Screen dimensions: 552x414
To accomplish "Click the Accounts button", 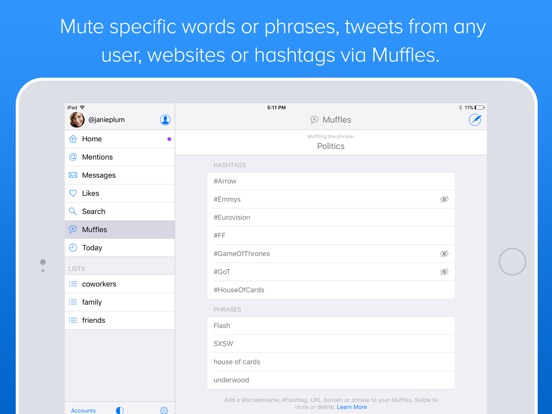I will [x=83, y=410].
